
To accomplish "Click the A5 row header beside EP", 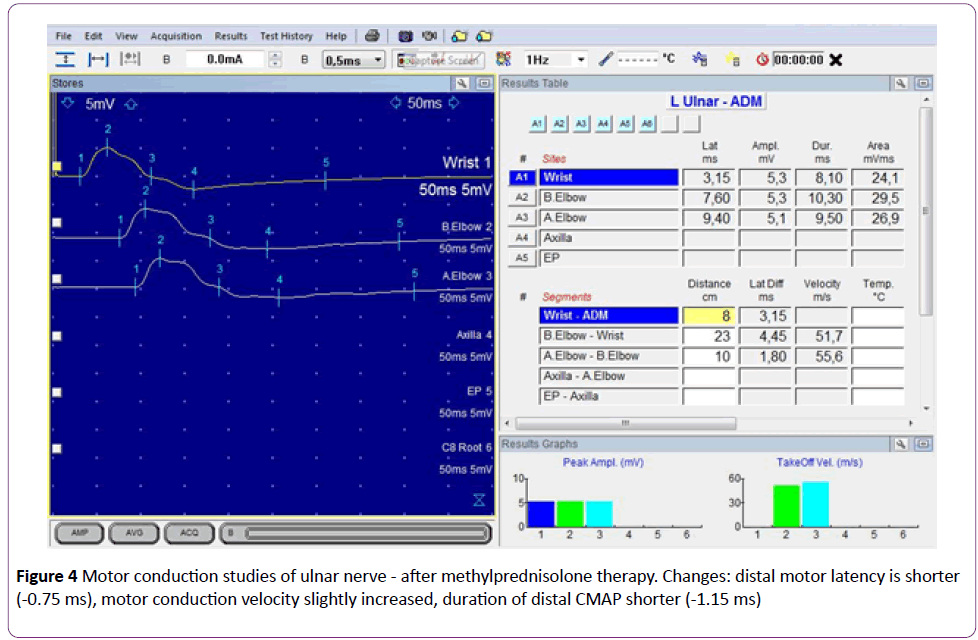I will click(x=521, y=258).
